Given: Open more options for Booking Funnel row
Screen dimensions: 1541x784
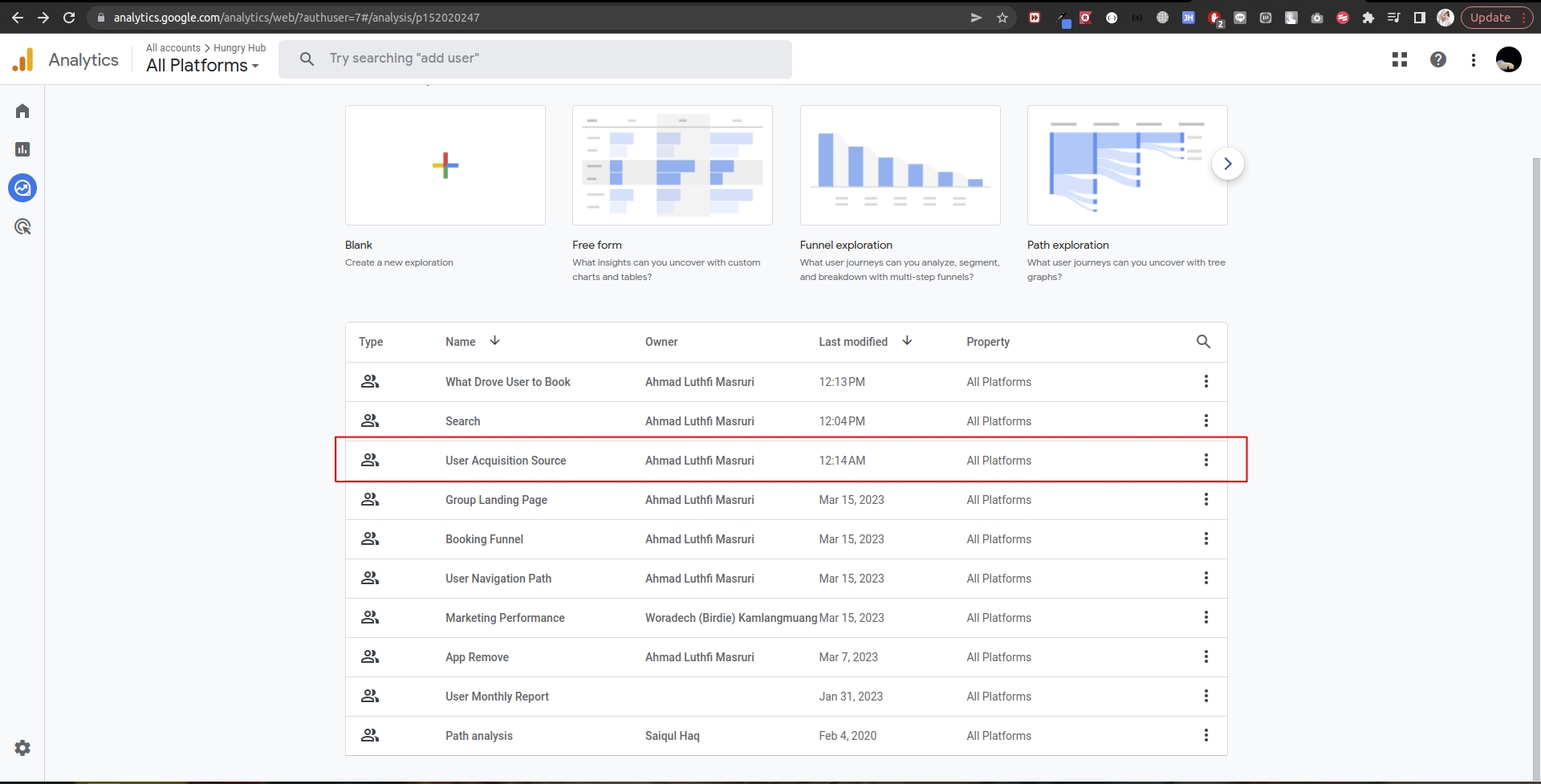Looking at the screenshot, I should [x=1206, y=539].
